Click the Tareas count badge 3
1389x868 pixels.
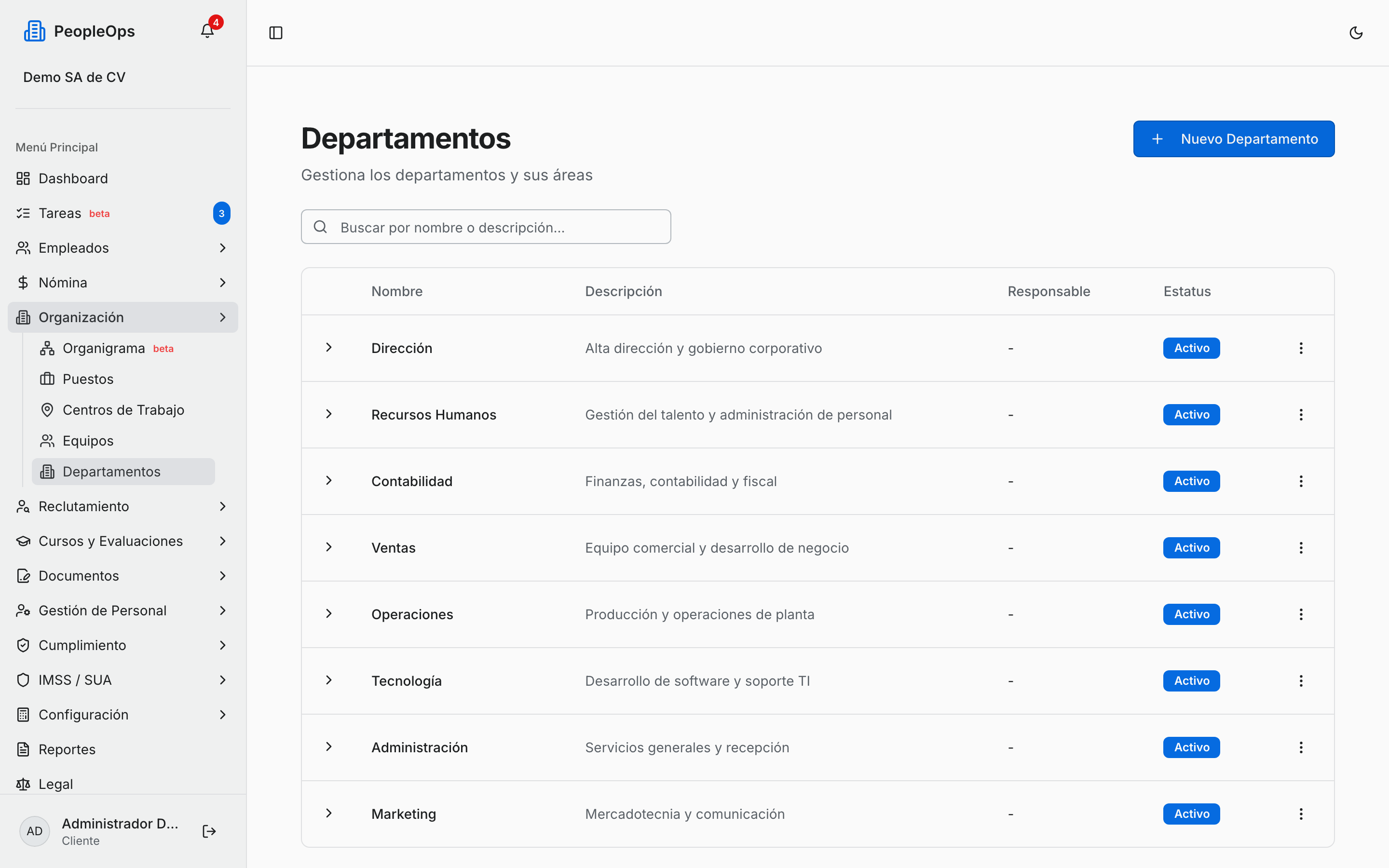click(221, 214)
